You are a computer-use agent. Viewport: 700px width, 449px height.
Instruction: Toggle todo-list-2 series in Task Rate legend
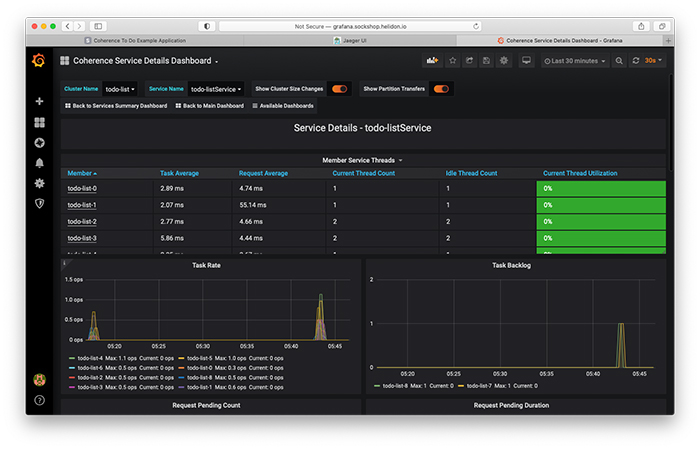point(90,378)
